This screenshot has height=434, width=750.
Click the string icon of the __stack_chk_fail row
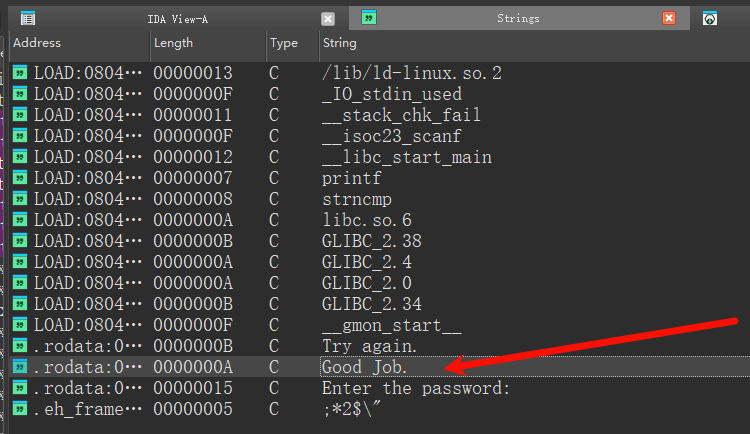pos(20,115)
